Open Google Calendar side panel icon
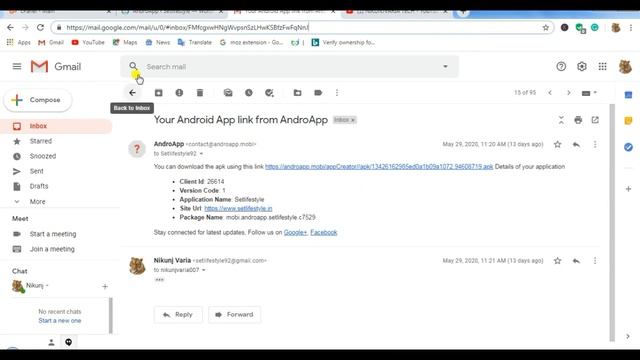 (x=628, y=95)
